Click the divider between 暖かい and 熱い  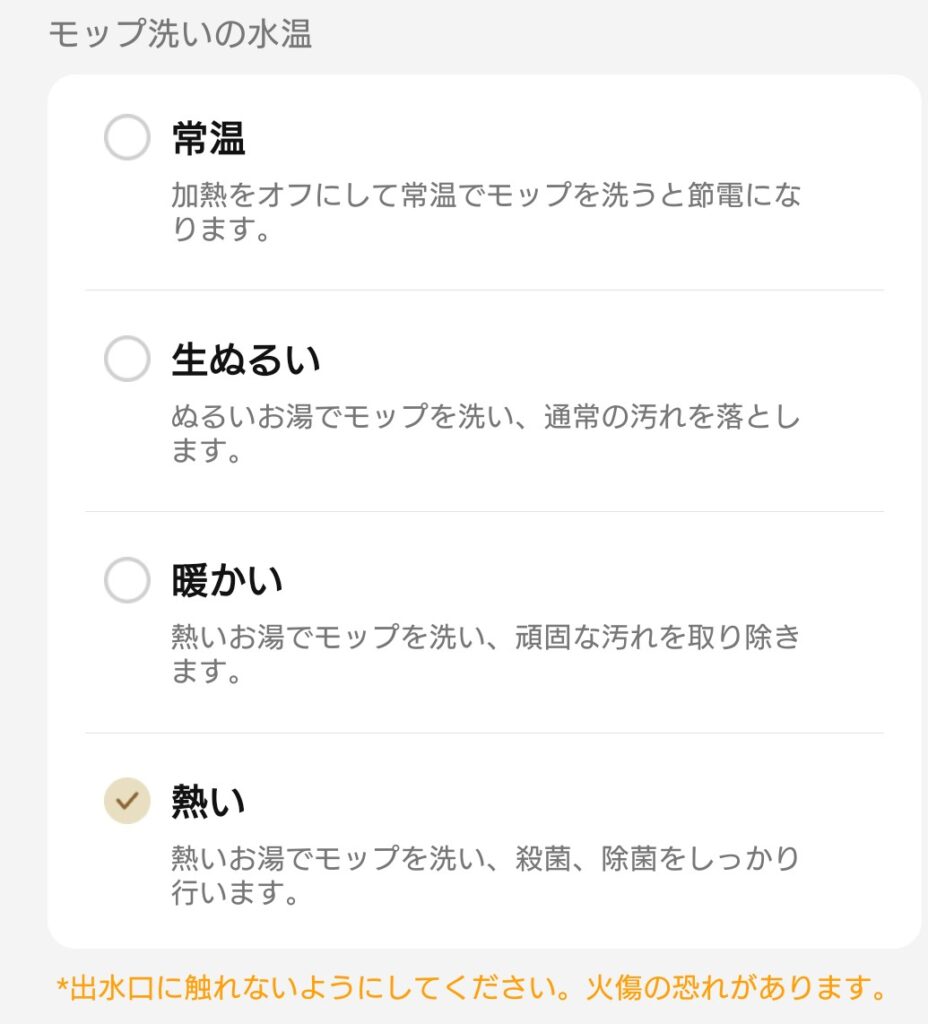pos(484,732)
